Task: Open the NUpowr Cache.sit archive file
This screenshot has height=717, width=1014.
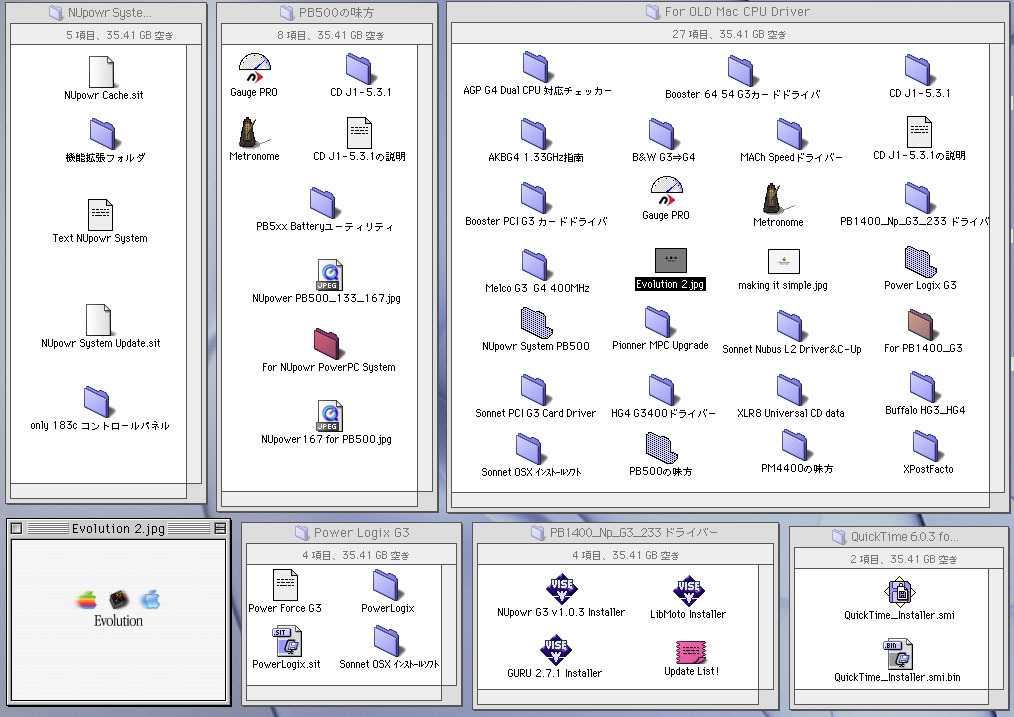Action: [x=102, y=72]
